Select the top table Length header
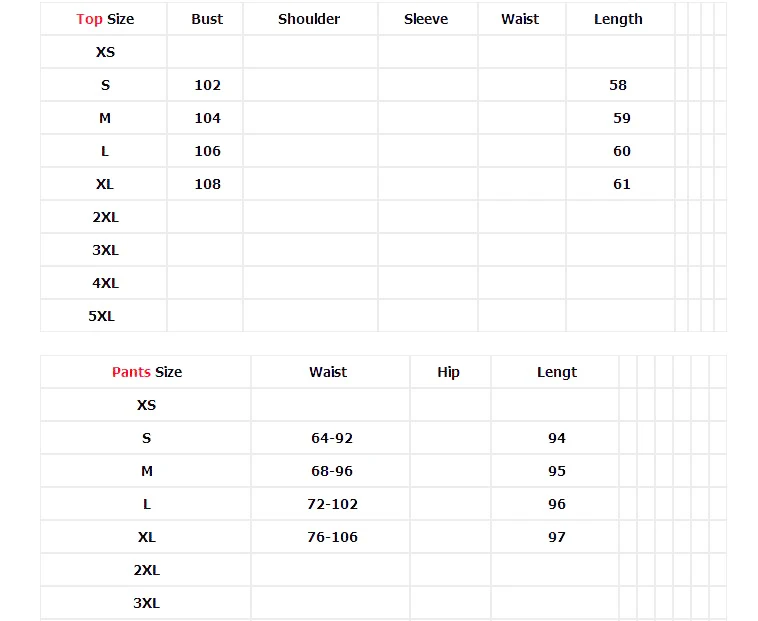The height and width of the screenshot is (621, 758). (x=618, y=19)
